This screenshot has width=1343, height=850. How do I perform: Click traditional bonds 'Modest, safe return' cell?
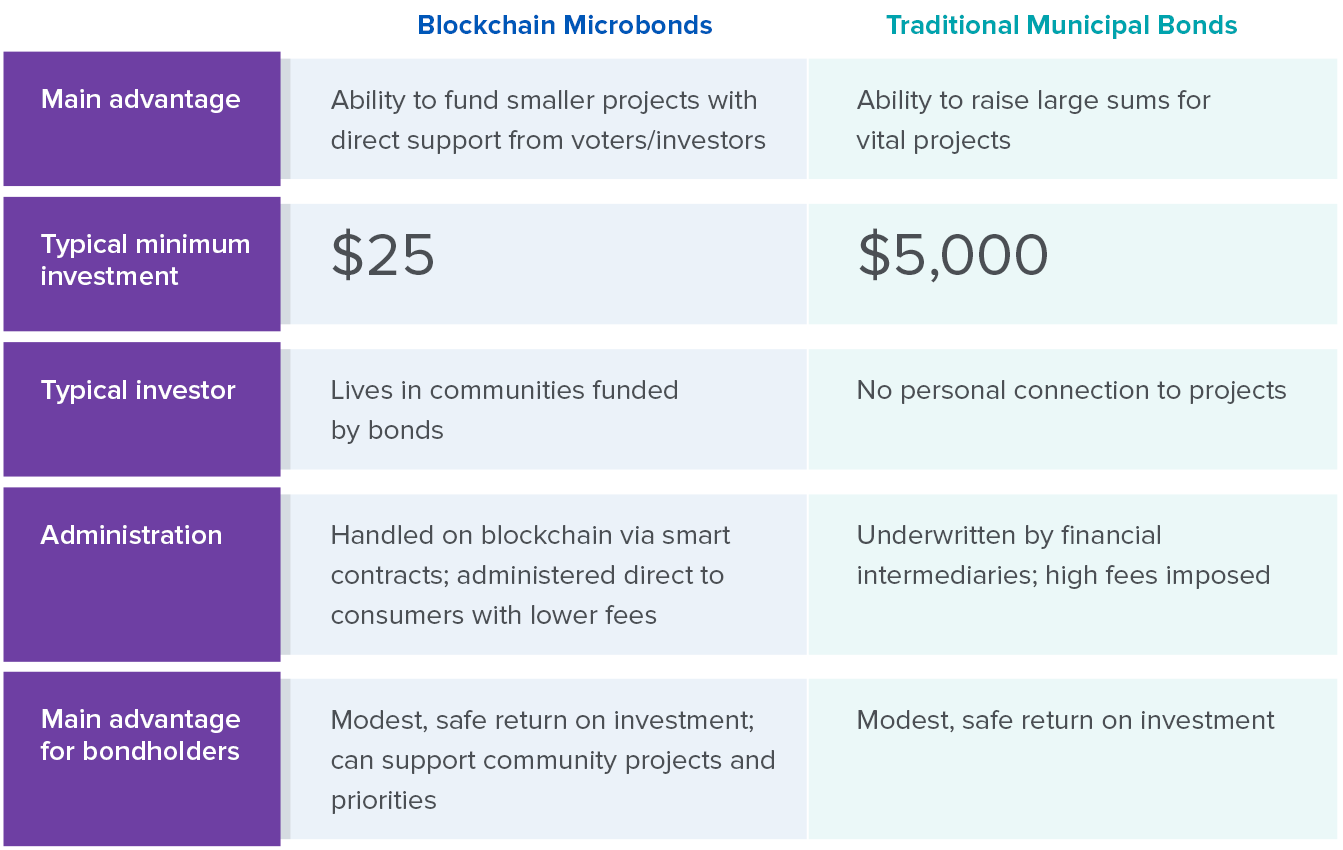(1073, 760)
